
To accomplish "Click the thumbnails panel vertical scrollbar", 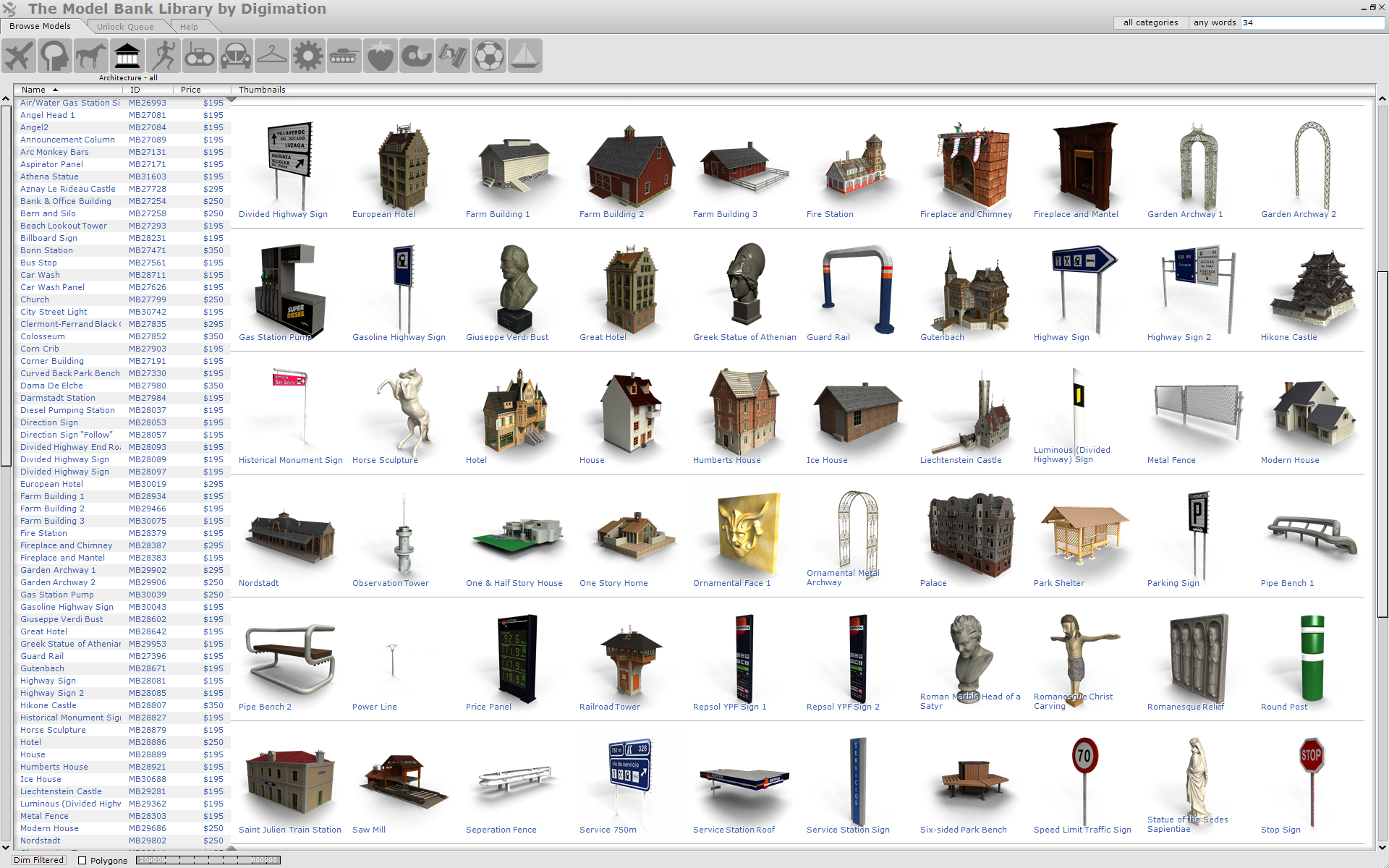I will [1382, 443].
